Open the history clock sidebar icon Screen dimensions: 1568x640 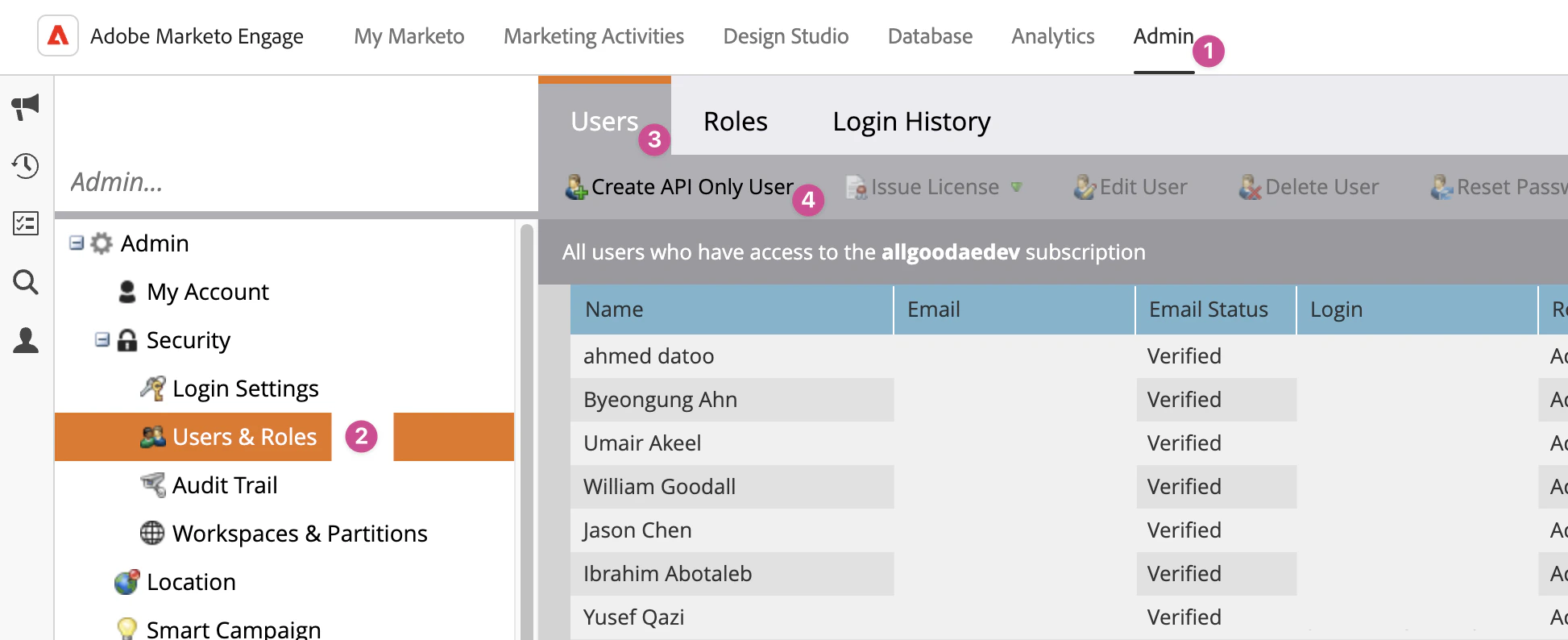tap(26, 166)
